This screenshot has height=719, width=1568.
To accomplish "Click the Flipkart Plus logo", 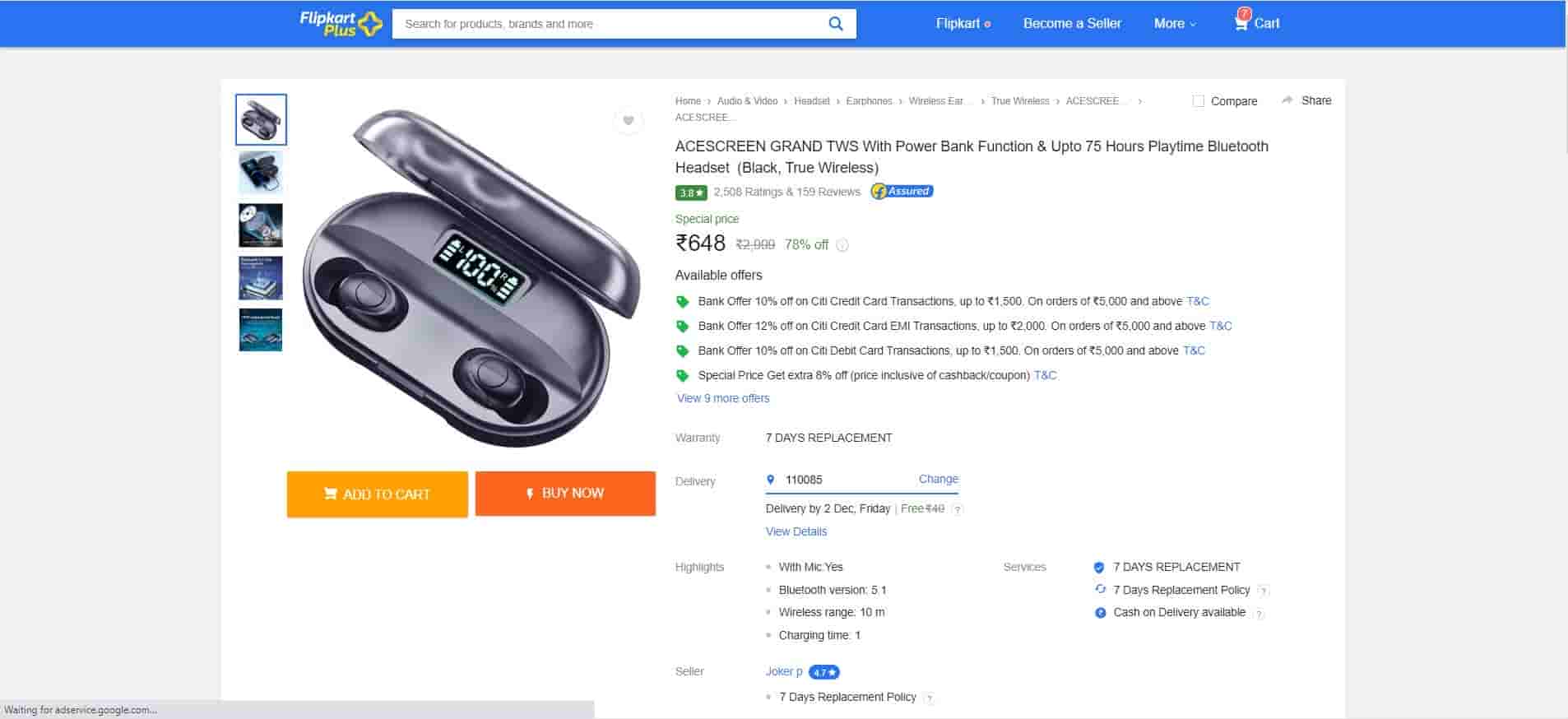I will click(x=341, y=24).
